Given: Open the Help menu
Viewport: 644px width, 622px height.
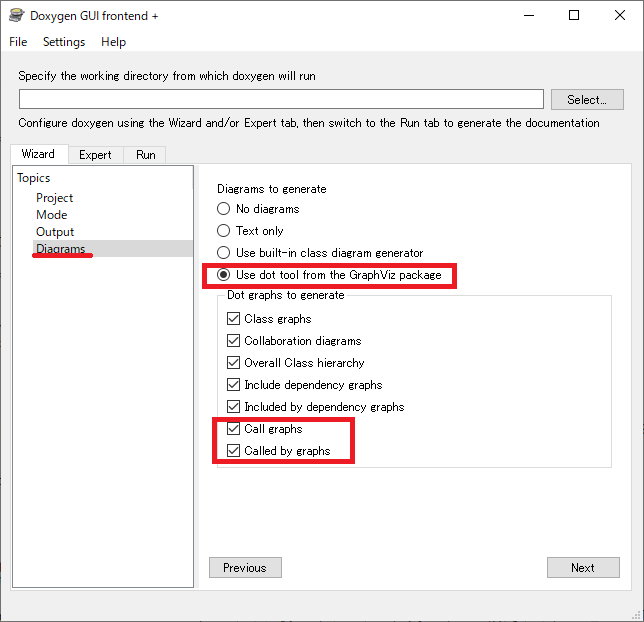Looking at the screenshot, I should 114,42.
